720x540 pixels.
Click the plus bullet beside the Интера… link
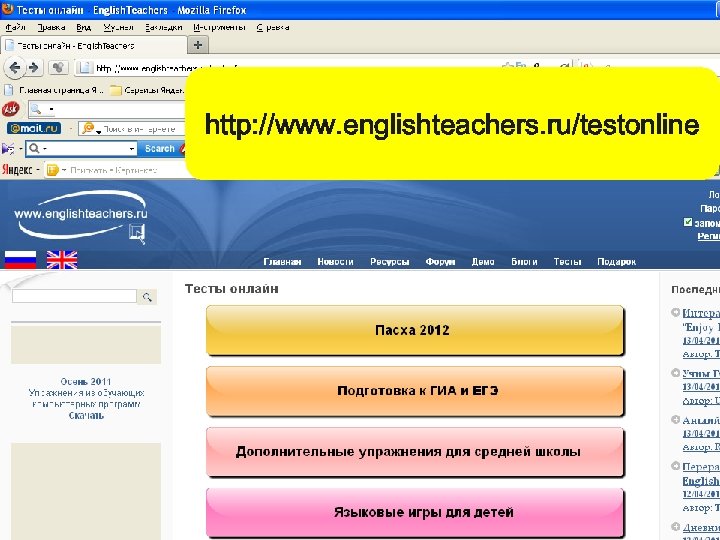675,312
